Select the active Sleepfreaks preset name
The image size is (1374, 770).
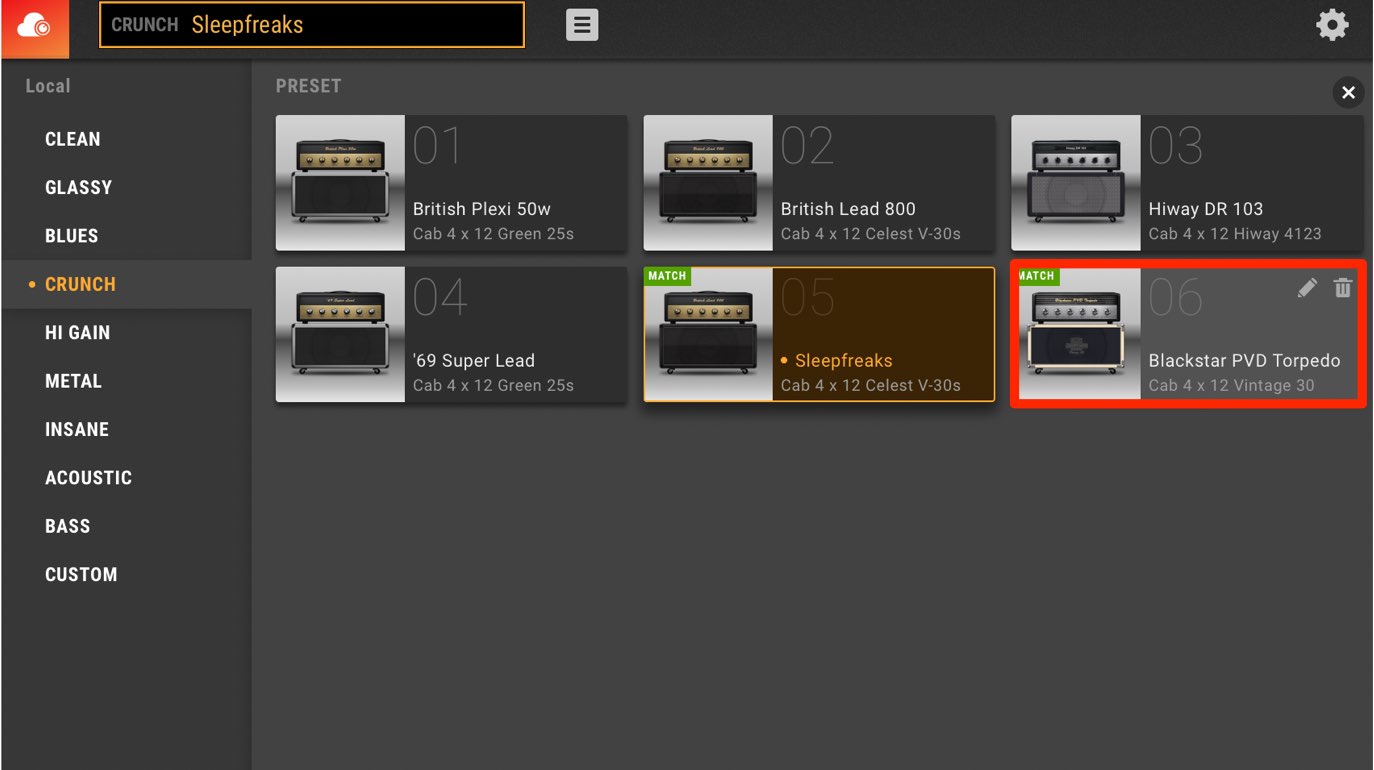pyautogui.click(x=843, y=361)
